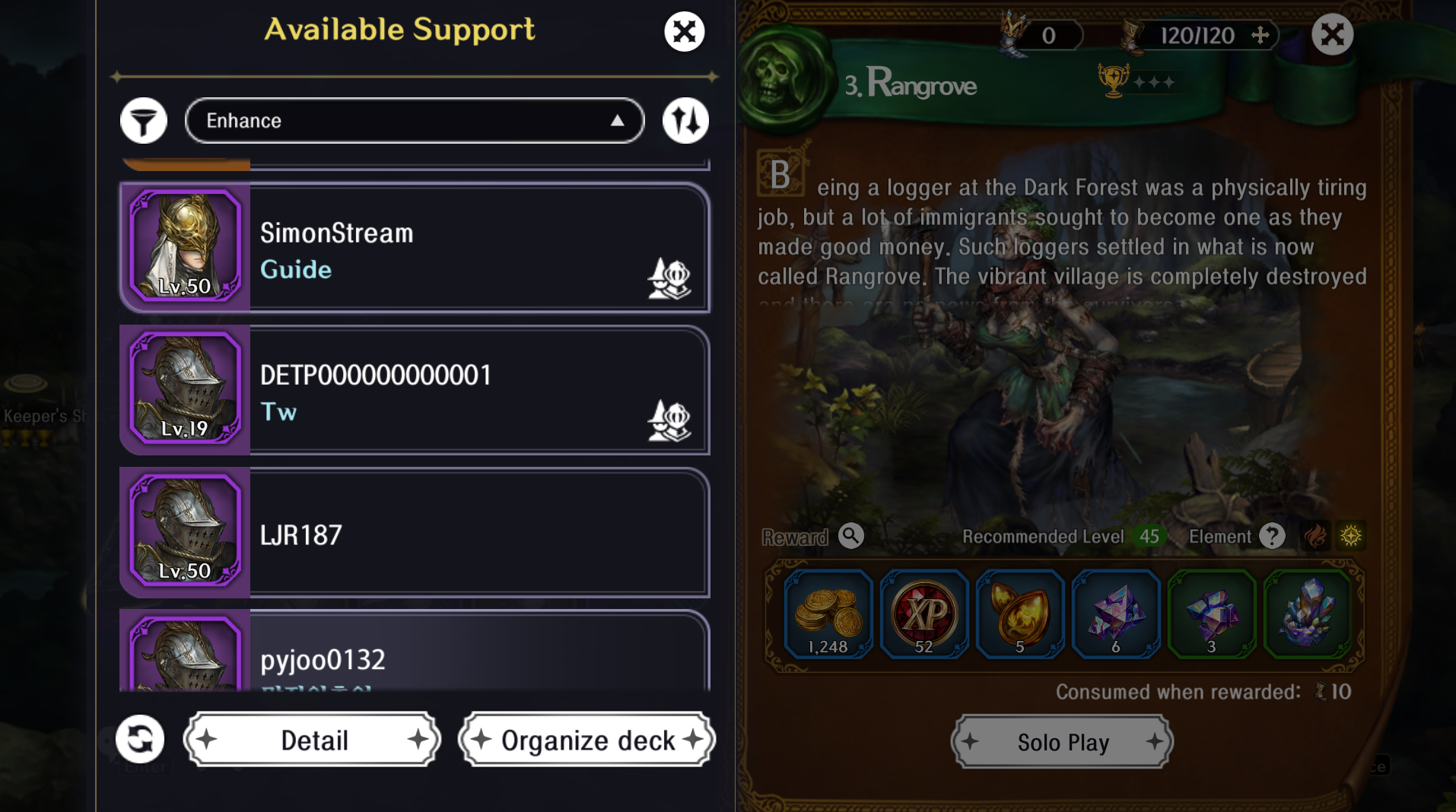The width and height of the screenshot is (1456, 812).
Task: Open the Element help question mark
Action: 1272,536
